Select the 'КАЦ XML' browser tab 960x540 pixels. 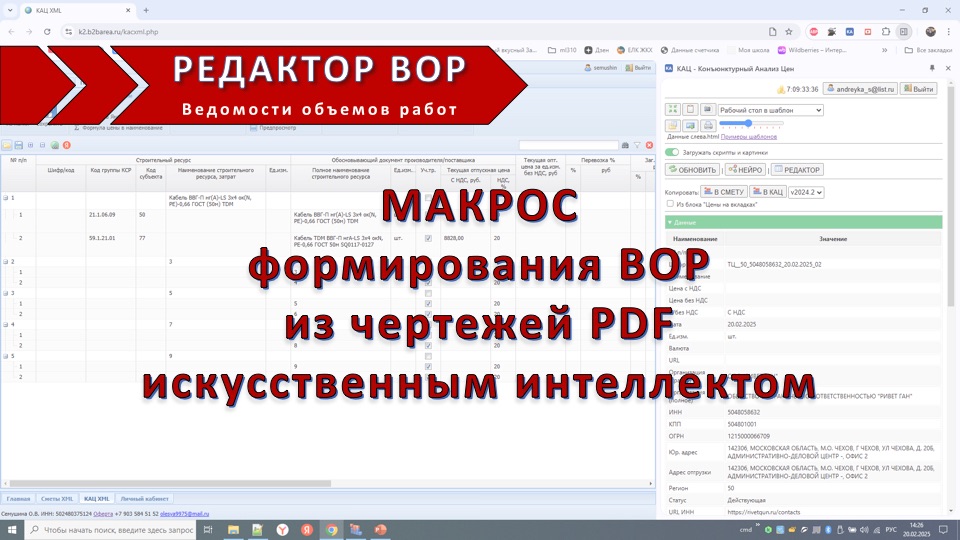pos(77,10)
